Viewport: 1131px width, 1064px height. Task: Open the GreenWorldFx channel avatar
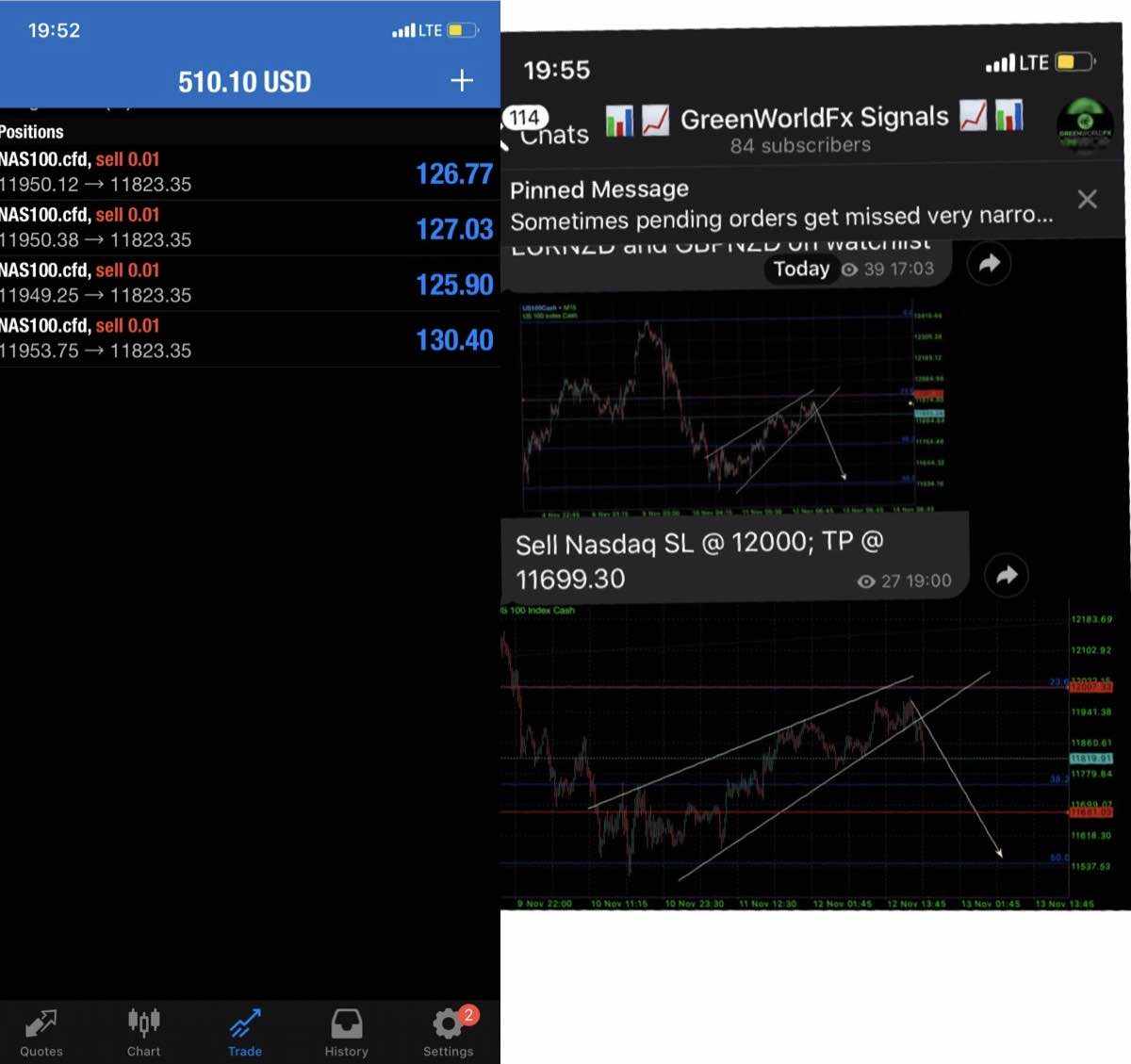tap(1085, 126)
